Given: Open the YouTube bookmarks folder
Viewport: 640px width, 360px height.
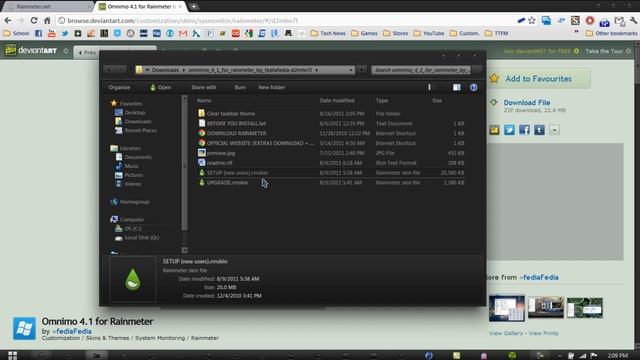Looking at the screenshot, I should tap(429, 33).
